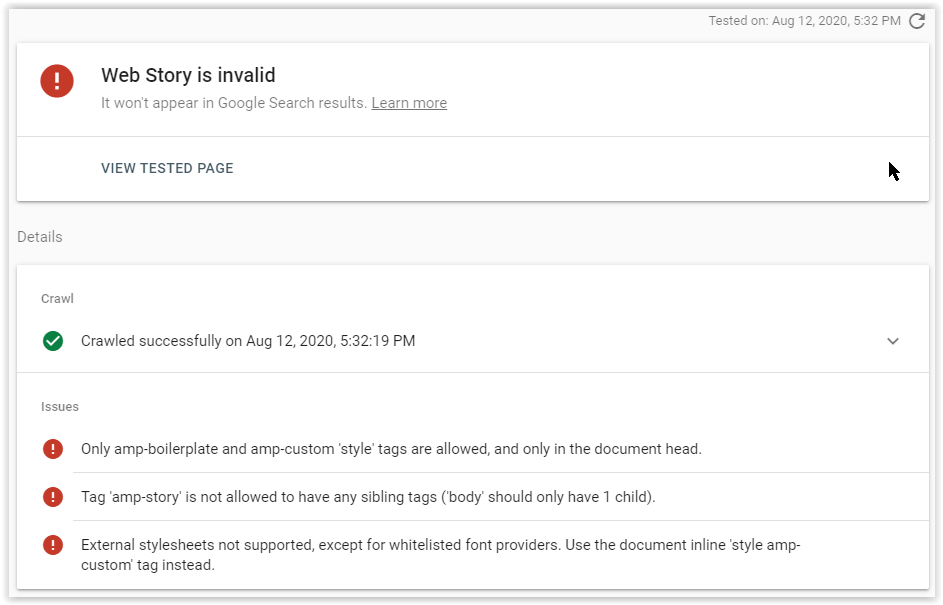943x605 pixels.
Task: Click the It won't appear in Google Search text
Action: click(x=234, y=103)
